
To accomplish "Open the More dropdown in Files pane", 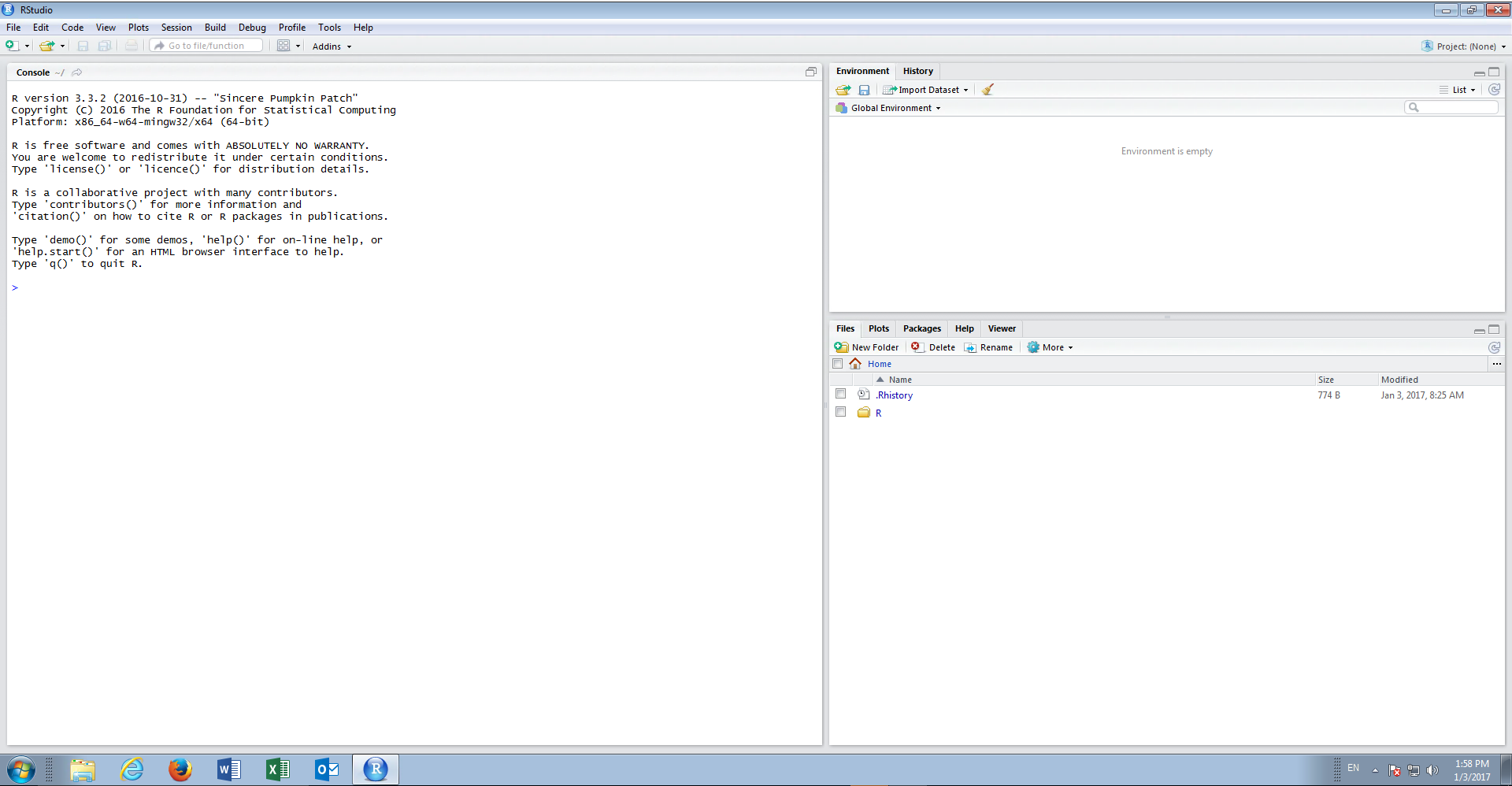I will 1051,347.
